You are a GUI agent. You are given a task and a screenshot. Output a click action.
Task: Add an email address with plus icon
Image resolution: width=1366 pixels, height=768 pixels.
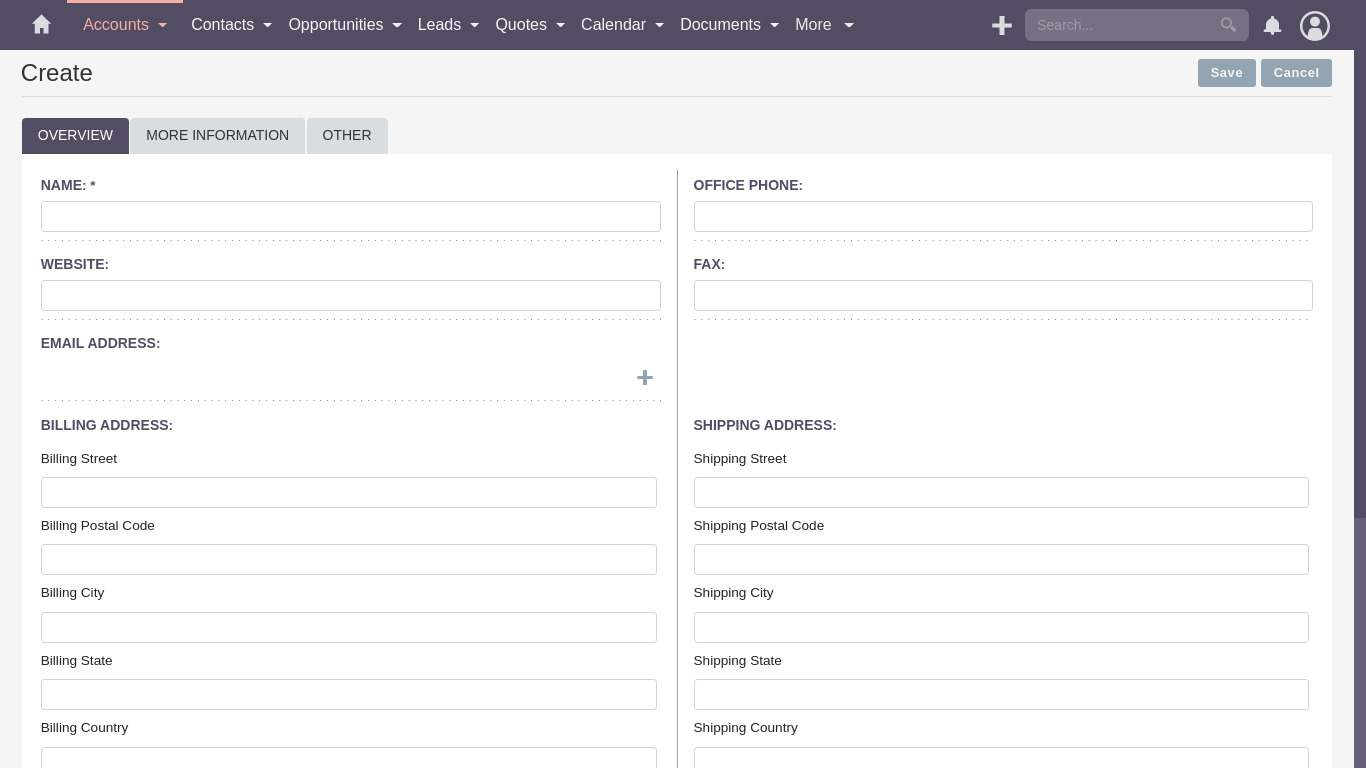[645, 377]
